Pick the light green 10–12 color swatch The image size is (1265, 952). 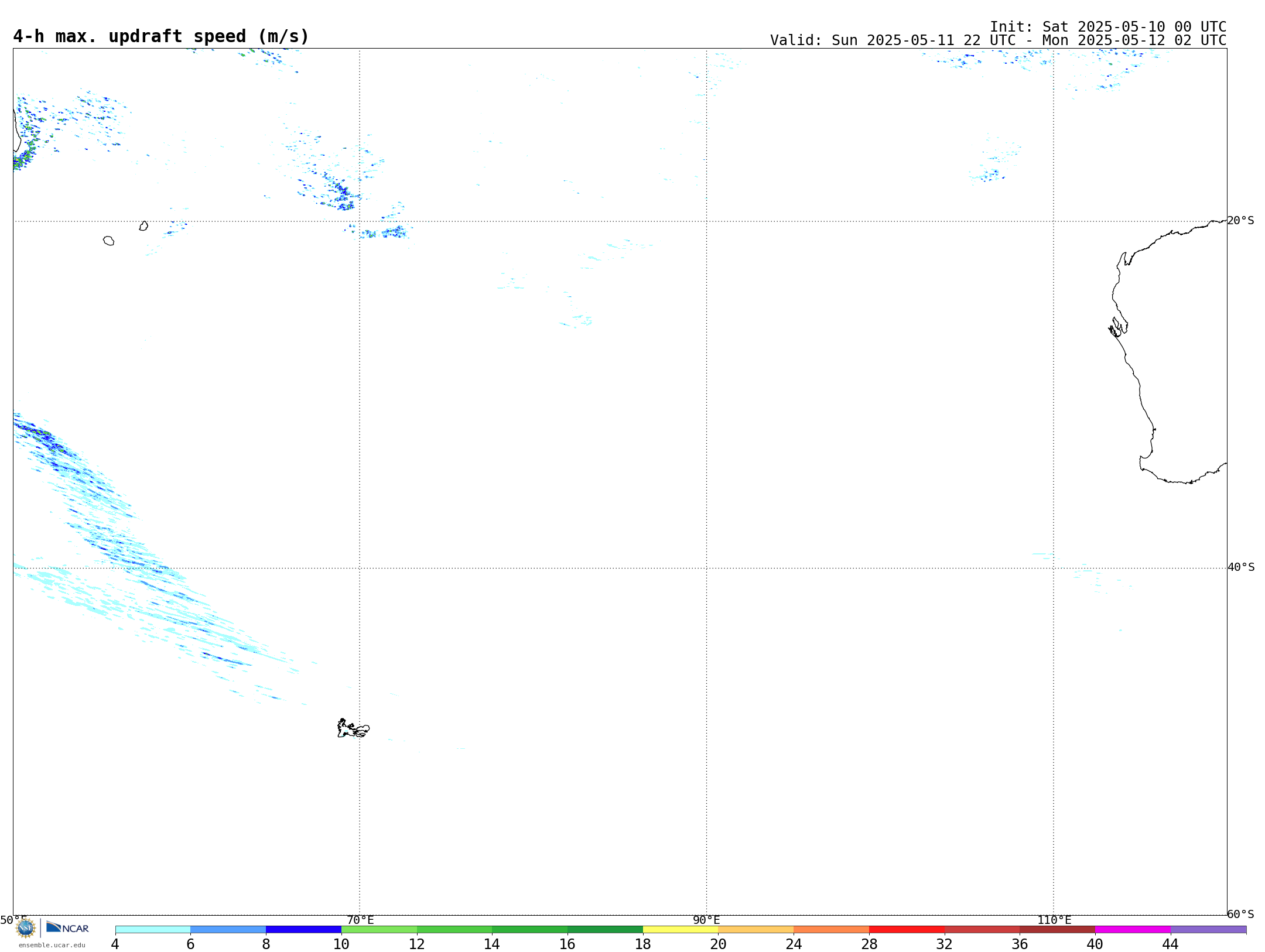[x=379, y=929]
